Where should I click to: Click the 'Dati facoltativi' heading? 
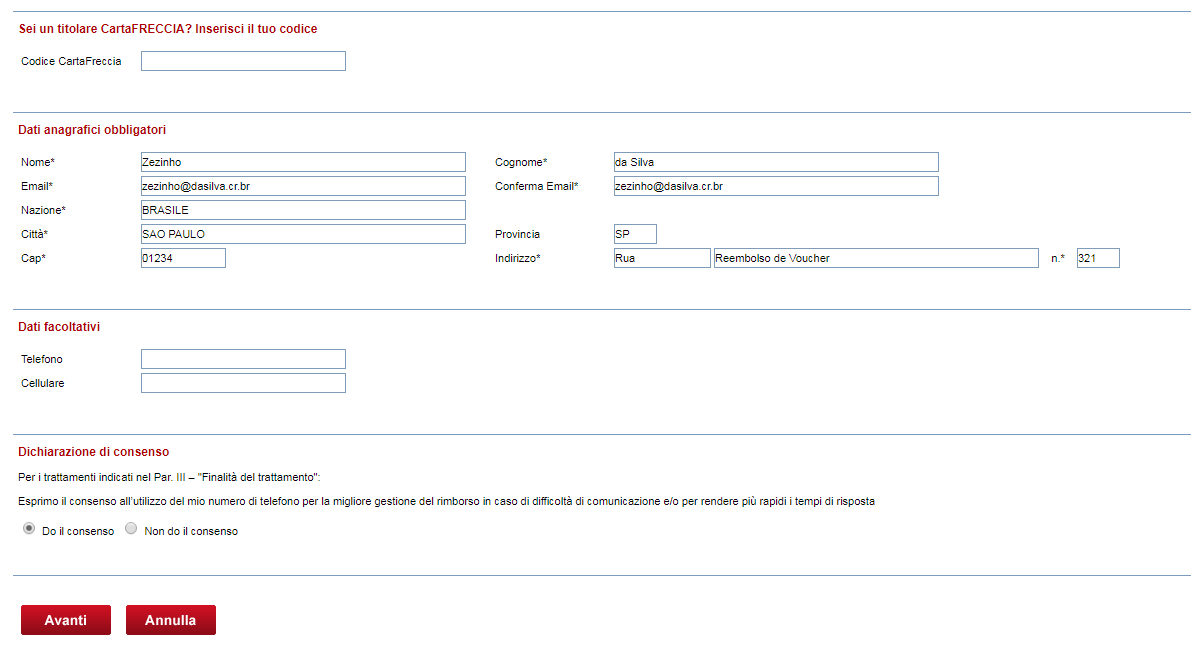point(59,327)
